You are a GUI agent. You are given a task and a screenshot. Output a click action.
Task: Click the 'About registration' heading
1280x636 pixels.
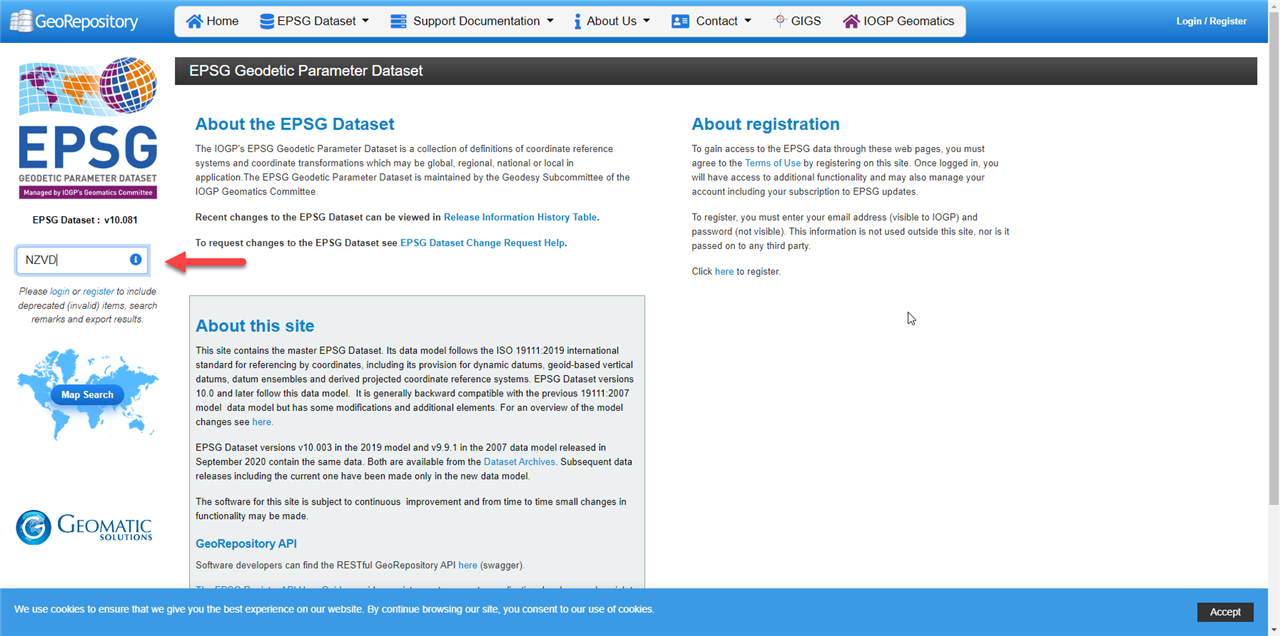[x=766, y=125]
